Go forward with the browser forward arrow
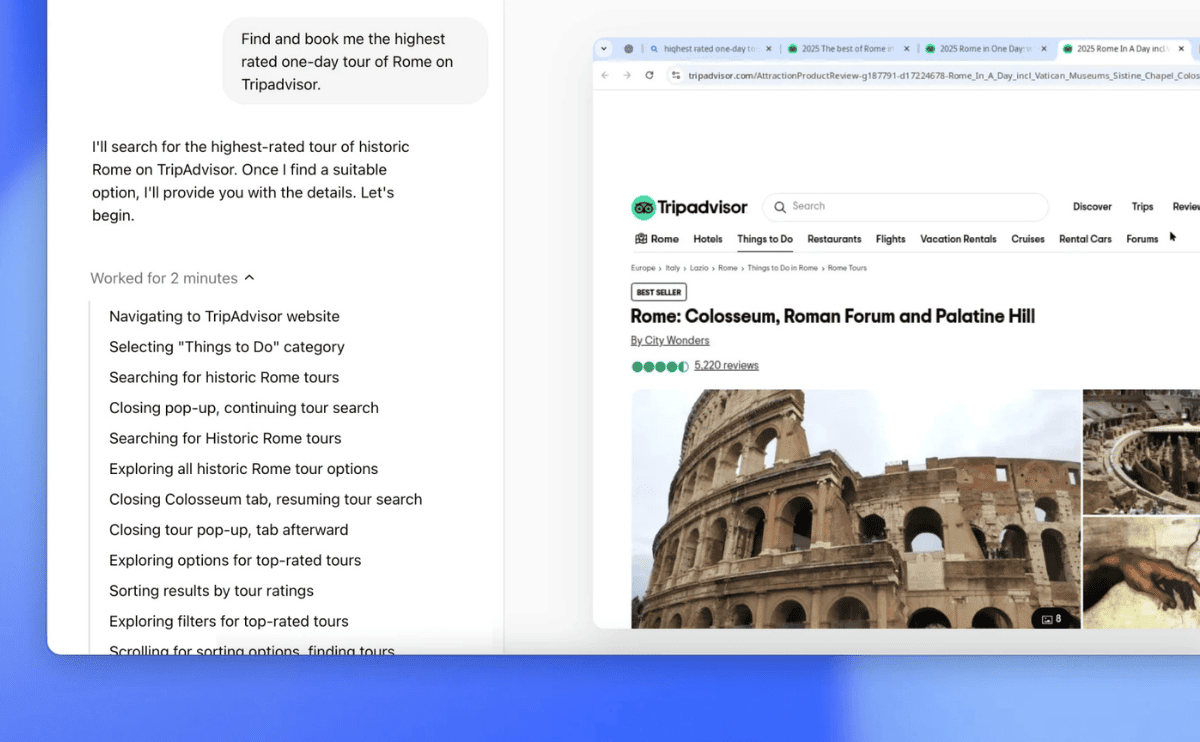 pyautogui.click(x=627, y=75)
